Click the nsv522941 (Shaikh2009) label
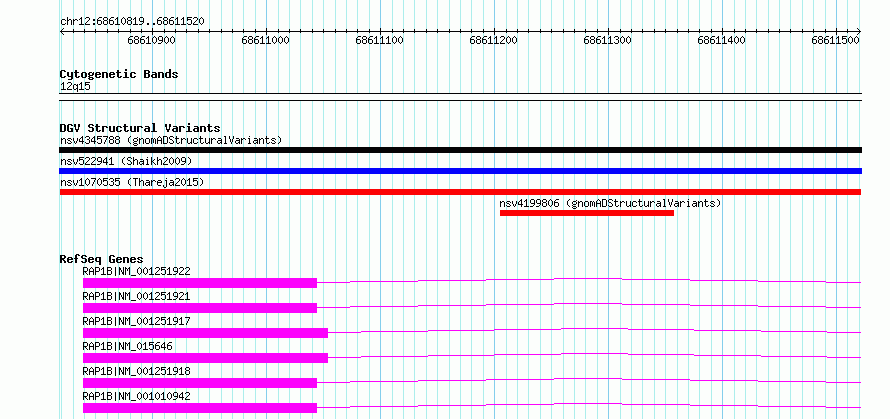This screenshot has width=890, height=419. (126, 161)
